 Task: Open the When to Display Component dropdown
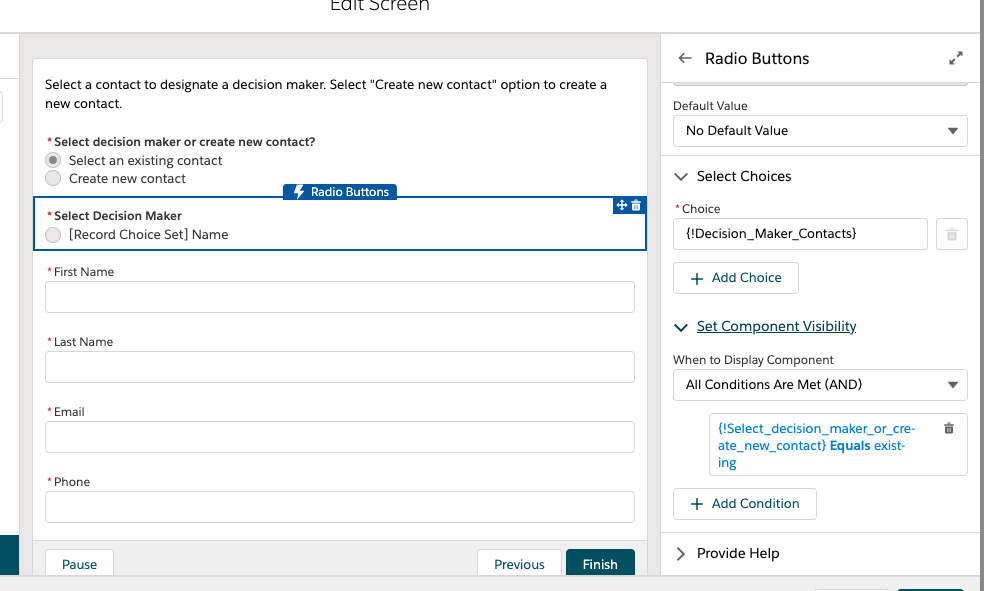(820, 384)
